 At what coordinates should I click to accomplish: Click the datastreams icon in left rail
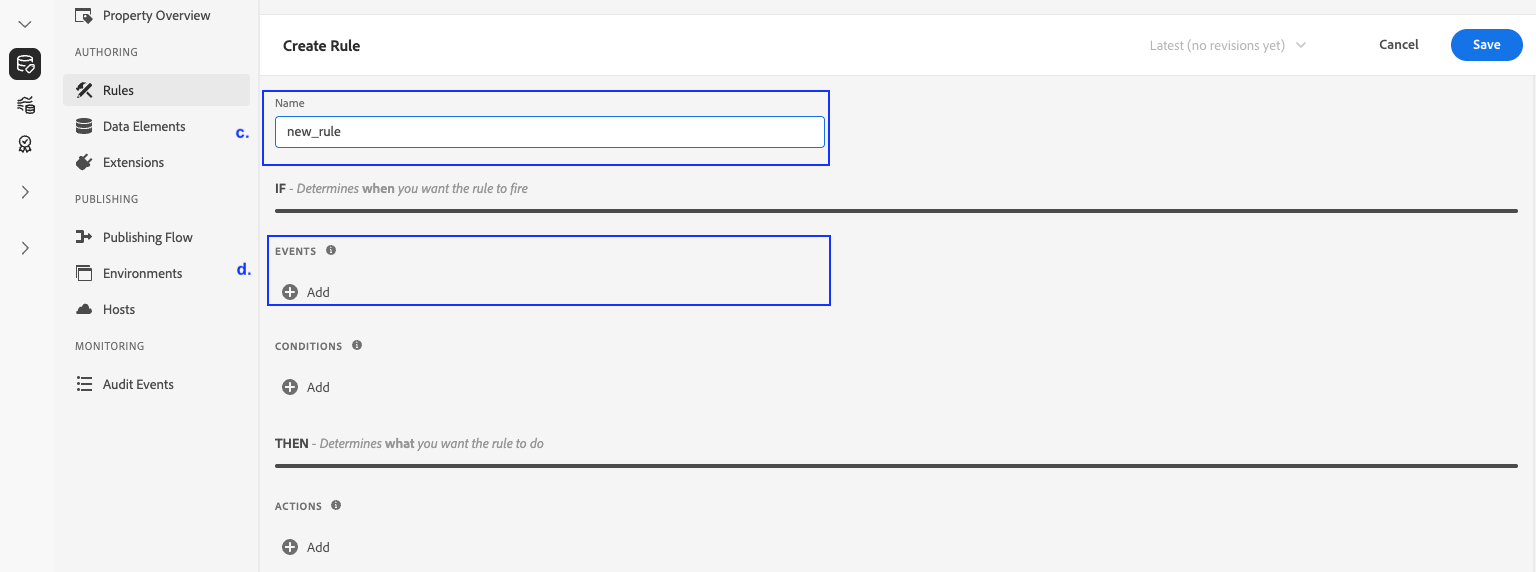point(25,105)
